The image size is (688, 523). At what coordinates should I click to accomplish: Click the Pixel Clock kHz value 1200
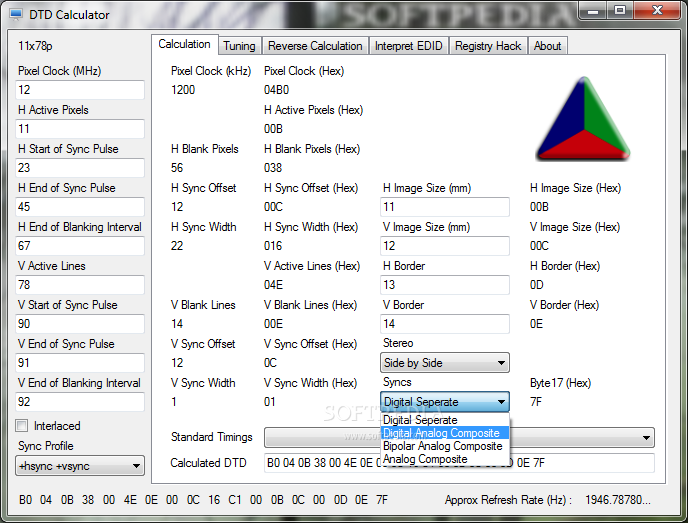(x=183, y=90)
